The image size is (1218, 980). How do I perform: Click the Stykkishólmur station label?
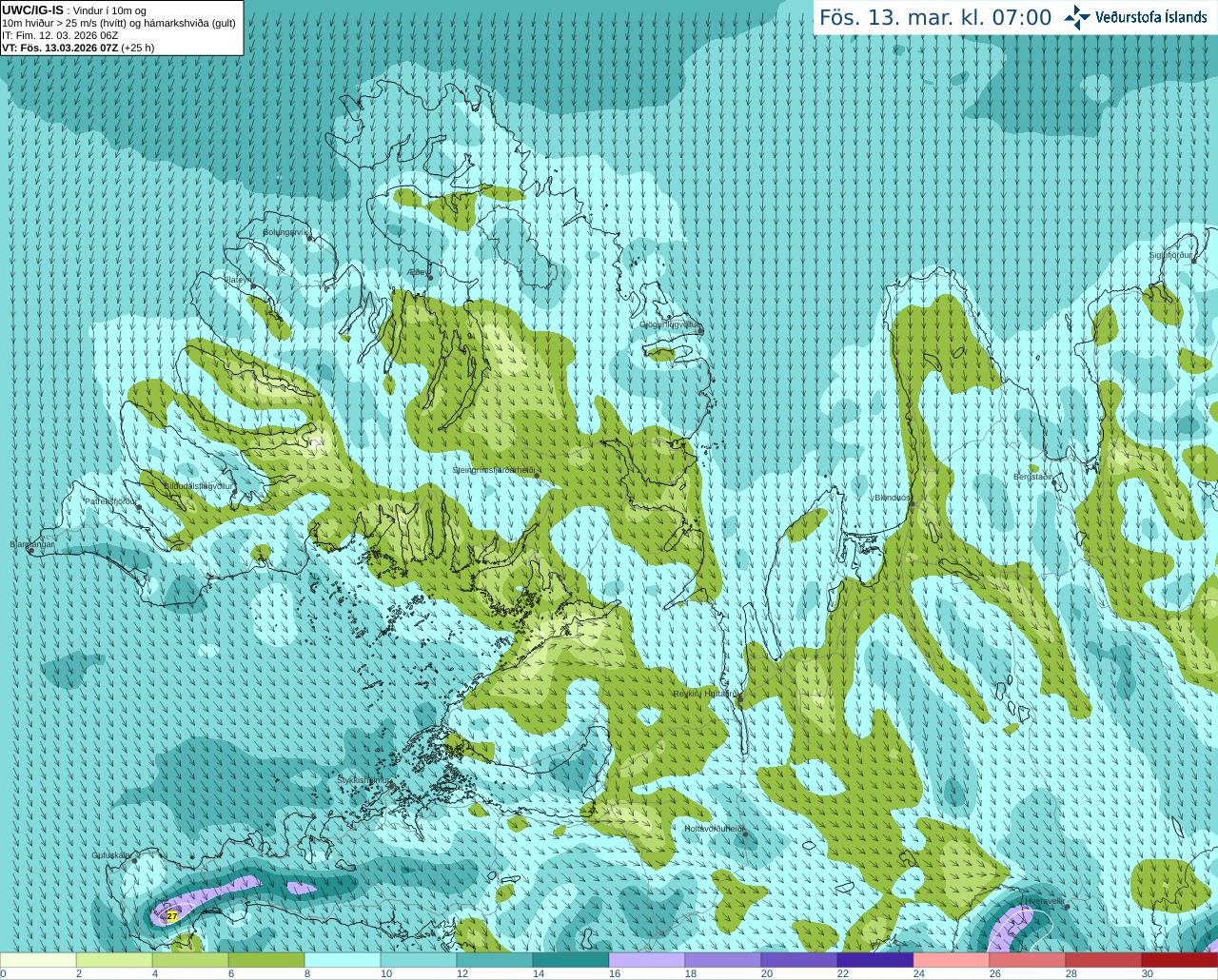tap(364, 780)
